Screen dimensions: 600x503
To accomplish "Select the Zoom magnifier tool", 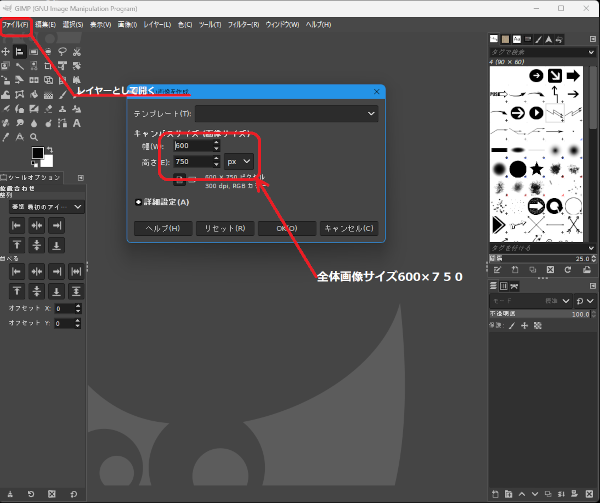I will [x=34, y=137].
